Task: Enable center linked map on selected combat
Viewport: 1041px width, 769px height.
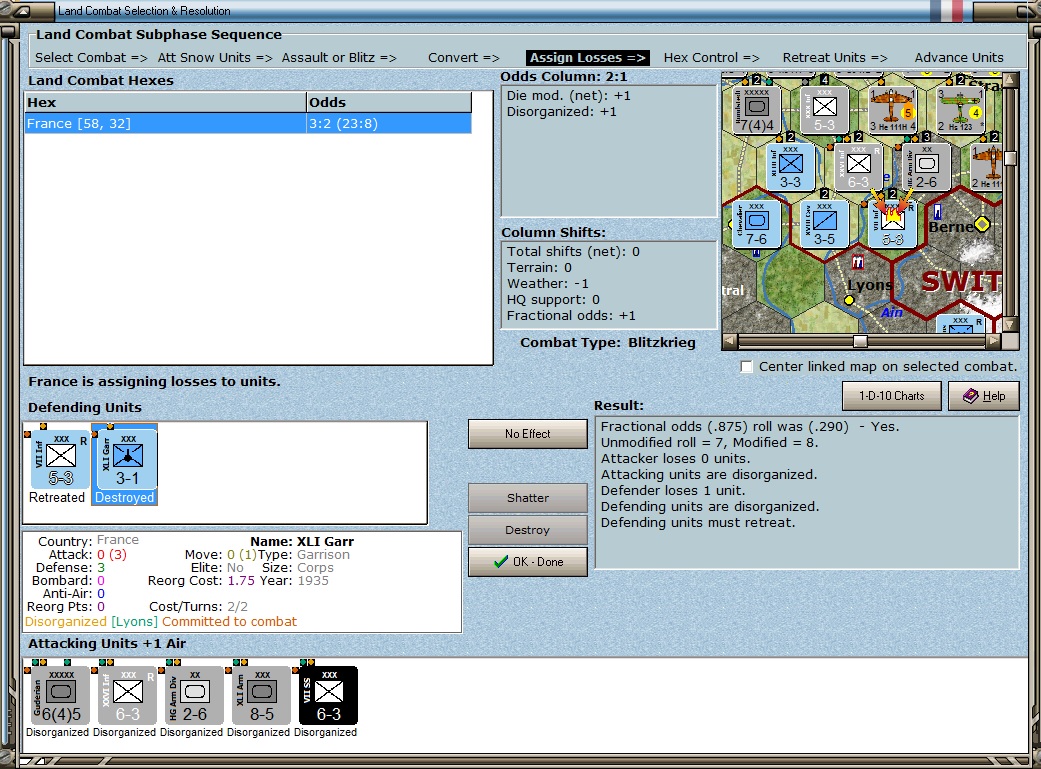Action: [746, 367]
